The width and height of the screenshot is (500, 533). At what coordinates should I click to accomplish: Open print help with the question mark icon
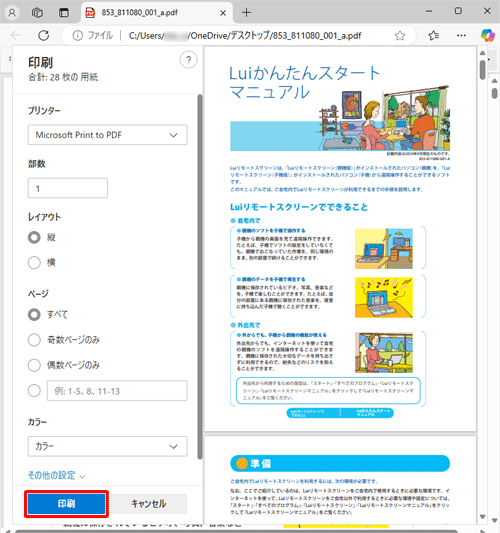188,60
